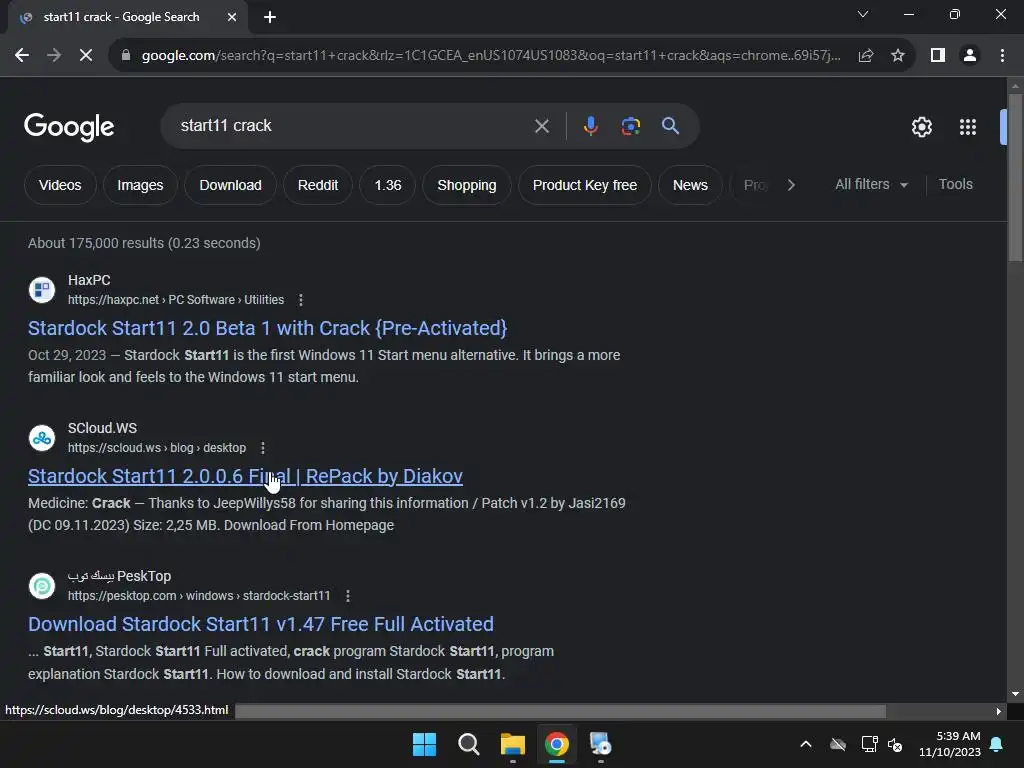Show more filter chips with the arrow
The width and height of the screenshot is (1024, 768).
click(x=791, y=185)
